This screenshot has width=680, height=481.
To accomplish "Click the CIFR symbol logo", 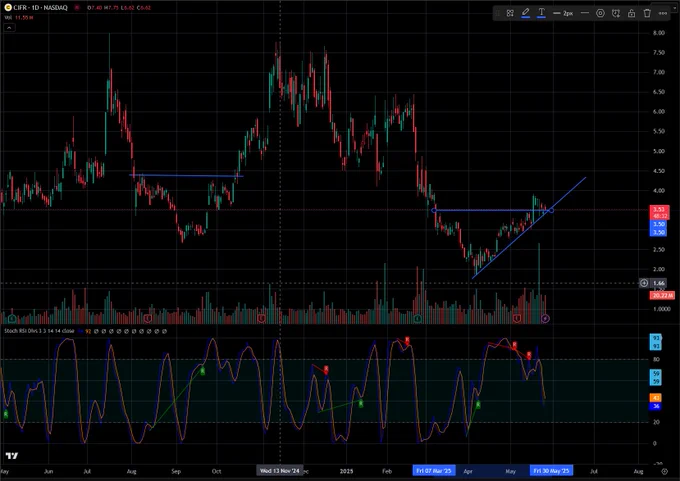I will (x=8, y=7).
